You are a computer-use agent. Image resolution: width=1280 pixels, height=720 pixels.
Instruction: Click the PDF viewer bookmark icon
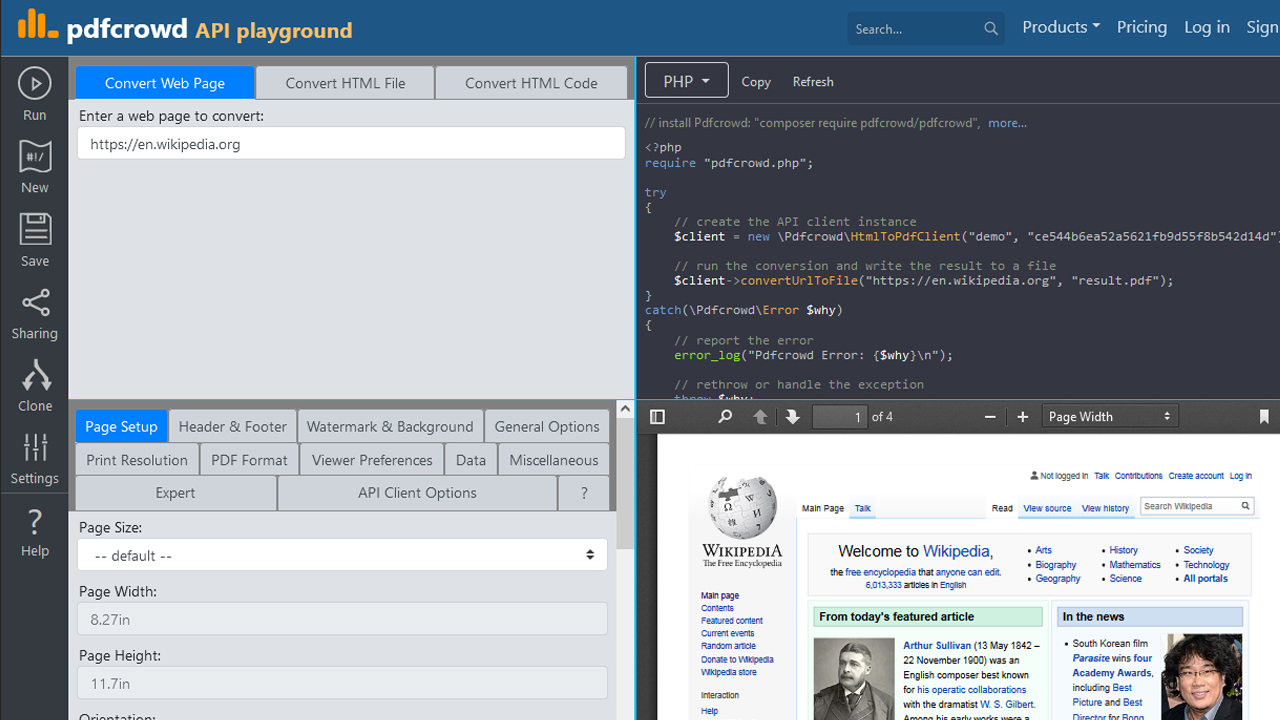1264,417
